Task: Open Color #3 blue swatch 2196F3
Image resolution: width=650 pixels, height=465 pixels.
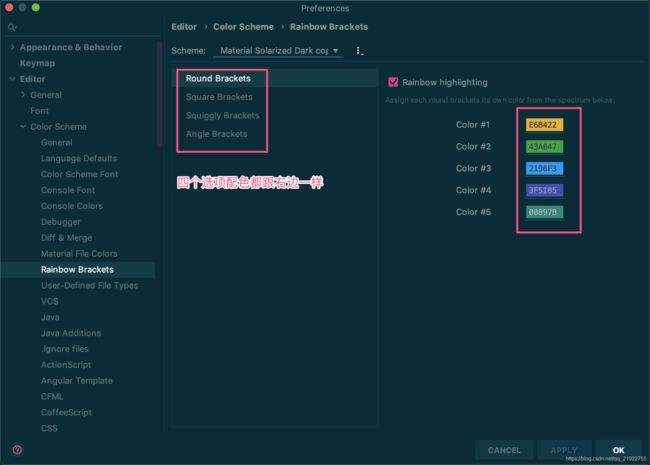Action: tap(544, 168)
